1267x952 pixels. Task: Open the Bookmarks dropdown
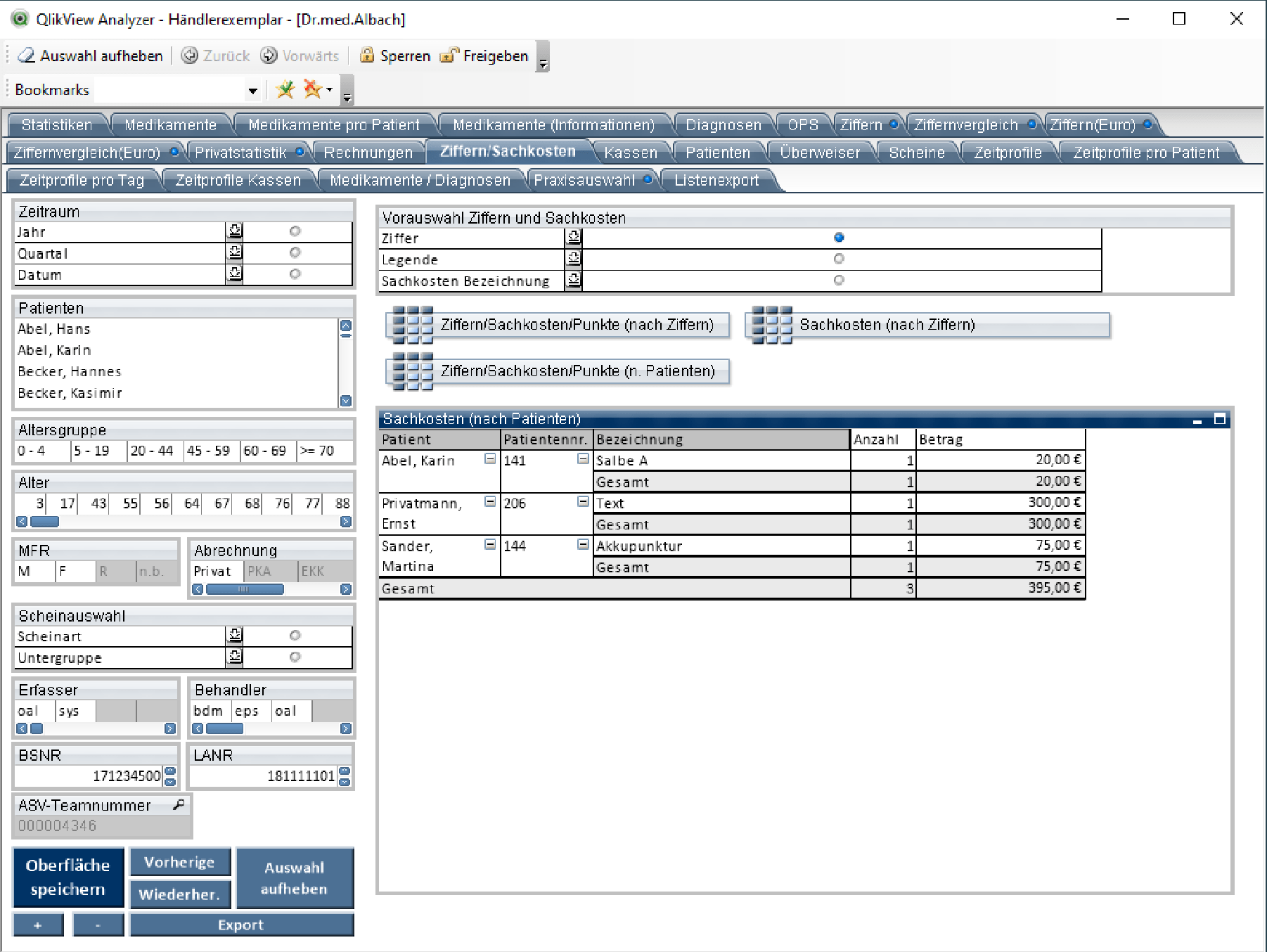click(252, 91)
